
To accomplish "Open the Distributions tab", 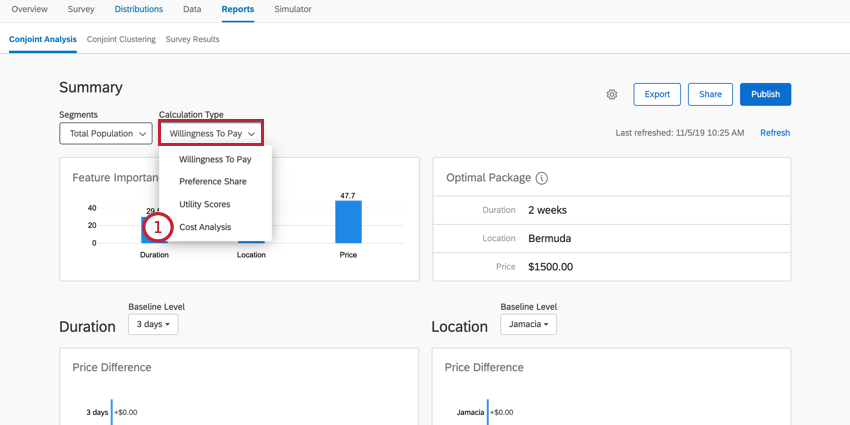I will click(139, 9).
